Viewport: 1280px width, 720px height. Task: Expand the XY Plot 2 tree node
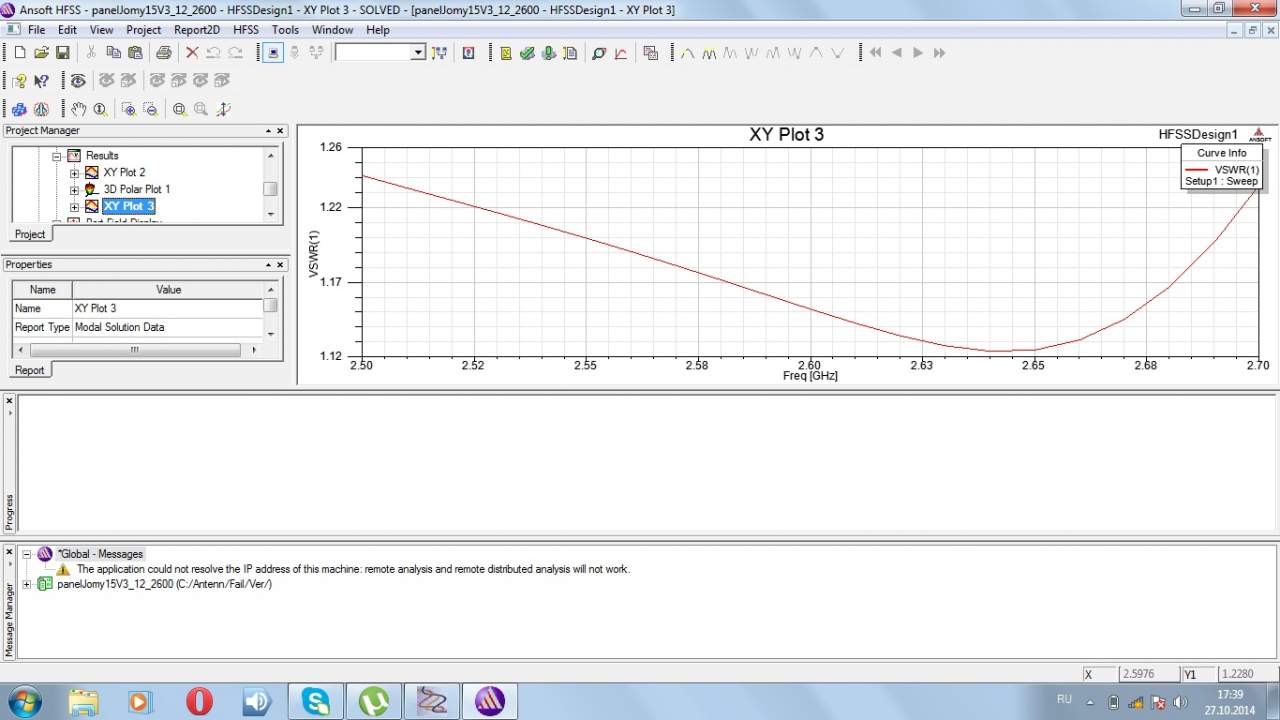coord(74,173)
